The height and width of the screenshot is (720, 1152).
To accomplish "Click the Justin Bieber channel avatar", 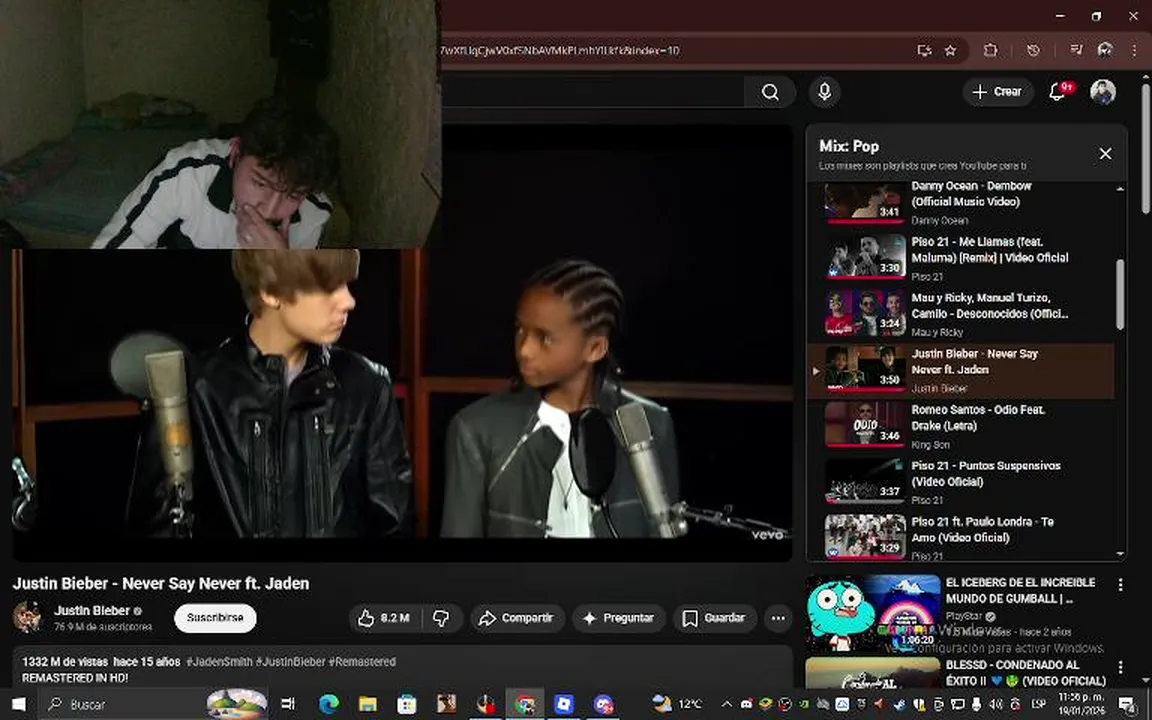I will click(x=27, y=616).
